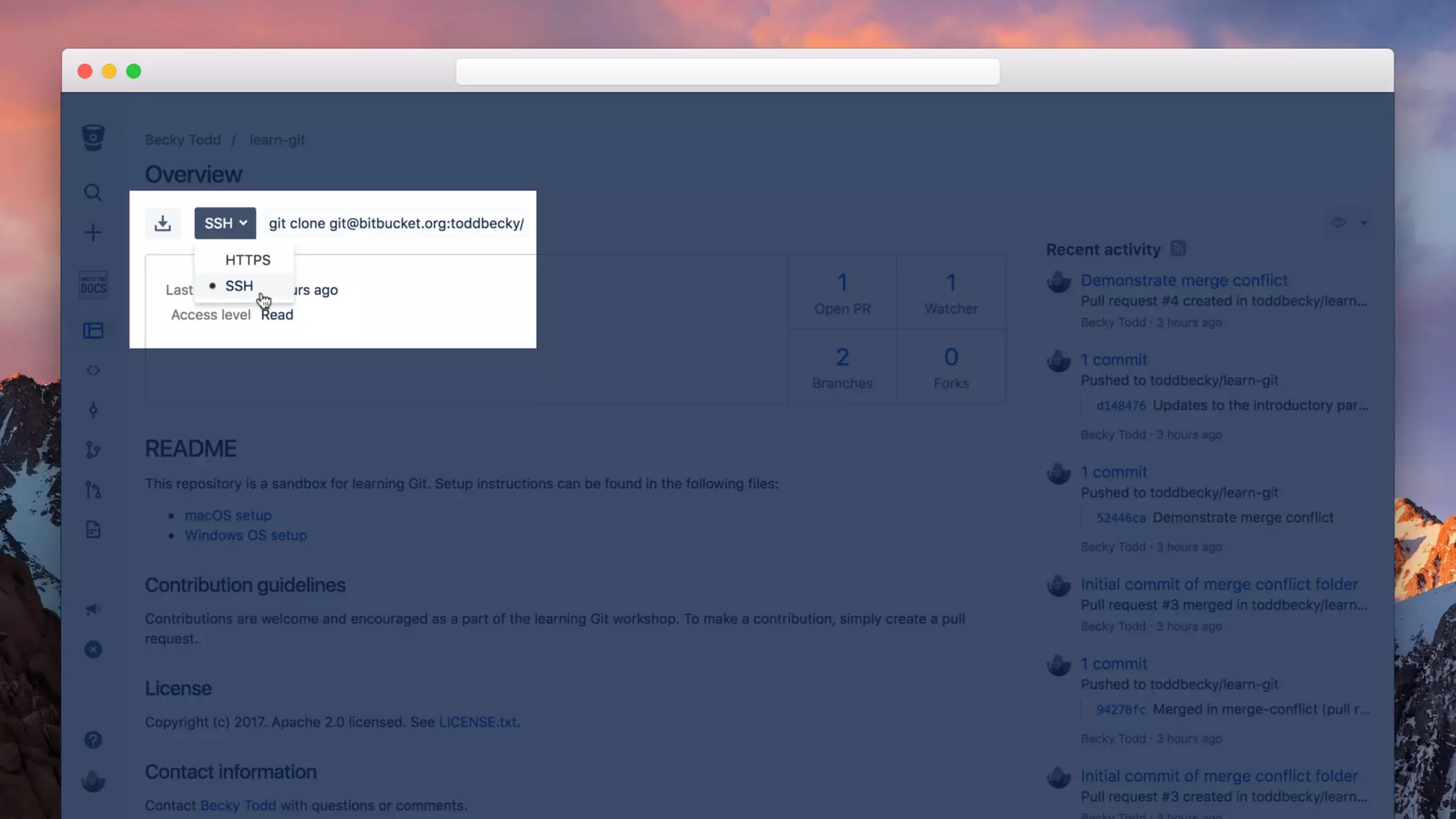Open the dropdown arrow beside watch icon
1456x819 pixels.
coord(1364,223)
